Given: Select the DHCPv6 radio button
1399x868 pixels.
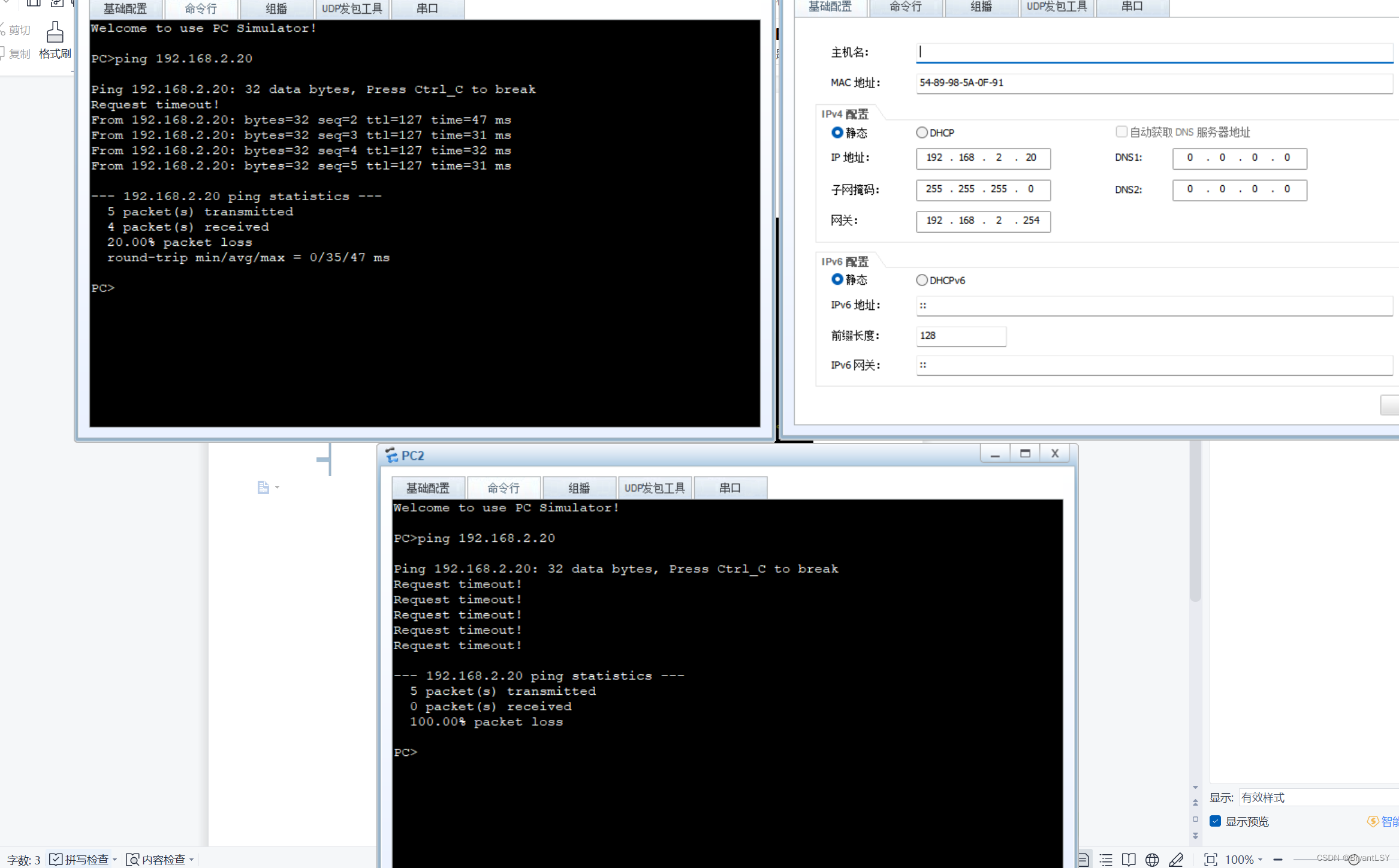Looking at the screenshot, I should point(922,280).
